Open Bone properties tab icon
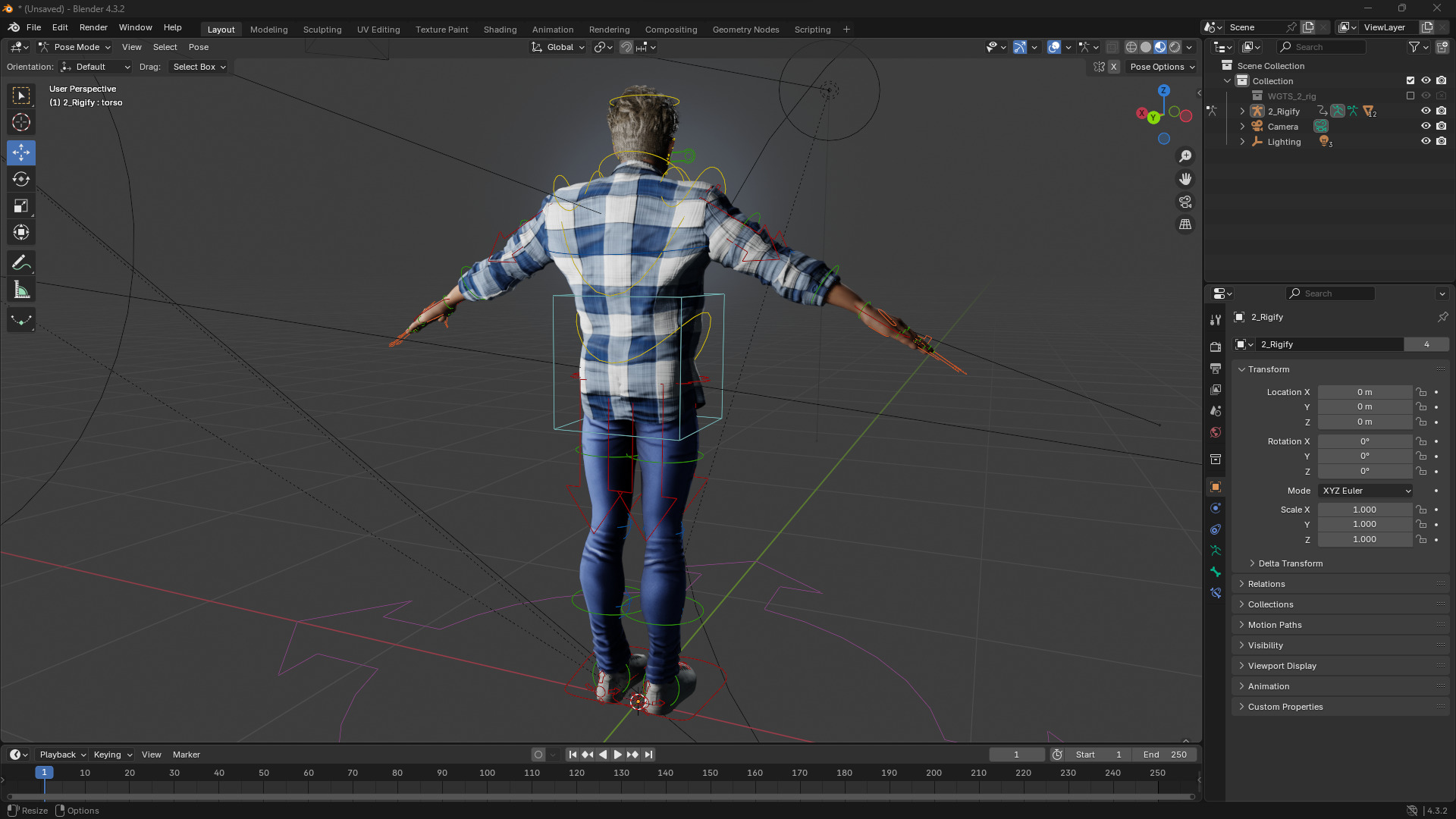 [1216, 572]
